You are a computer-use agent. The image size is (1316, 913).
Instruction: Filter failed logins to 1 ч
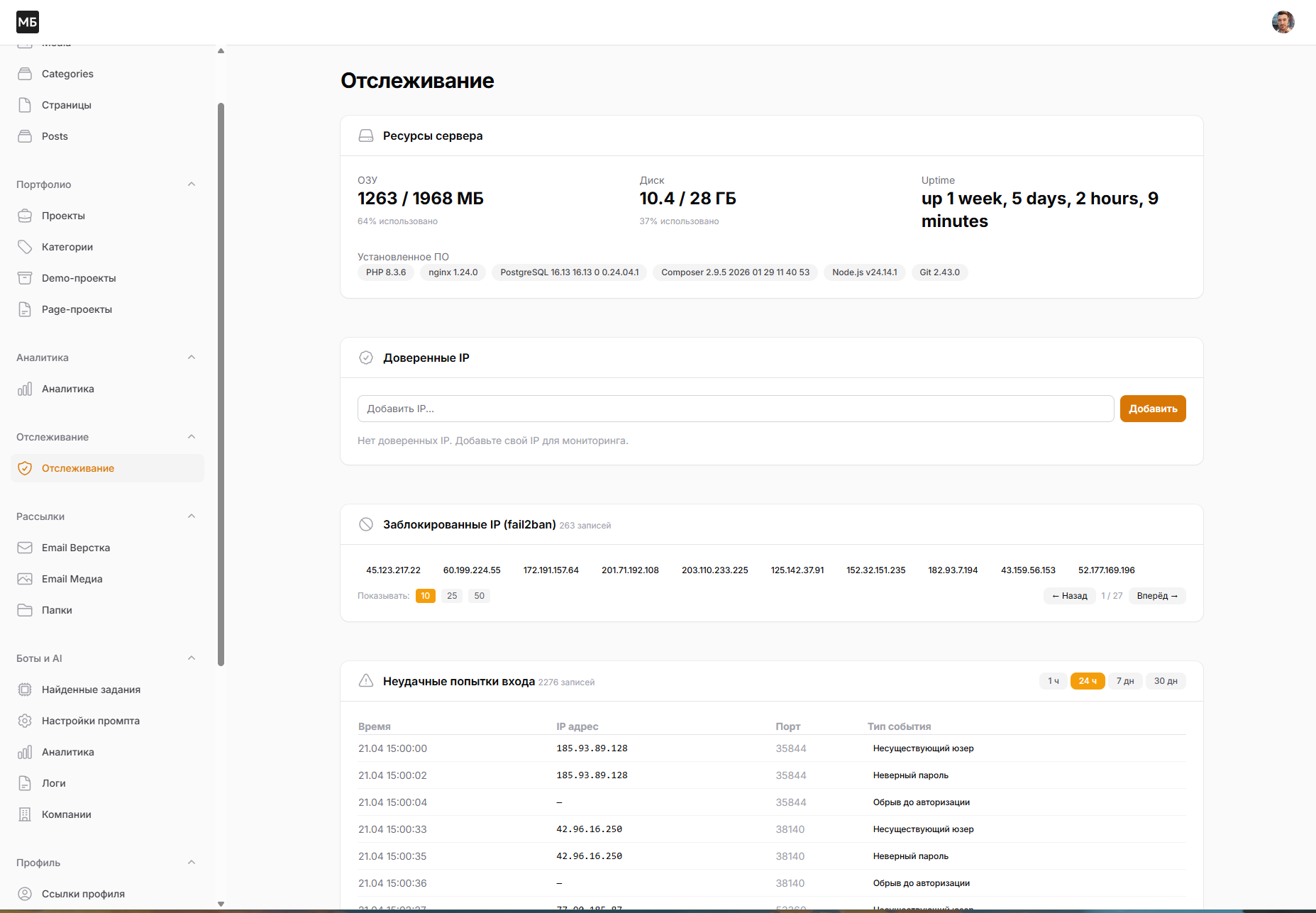pyautogui.click(x=1053, y=681)
